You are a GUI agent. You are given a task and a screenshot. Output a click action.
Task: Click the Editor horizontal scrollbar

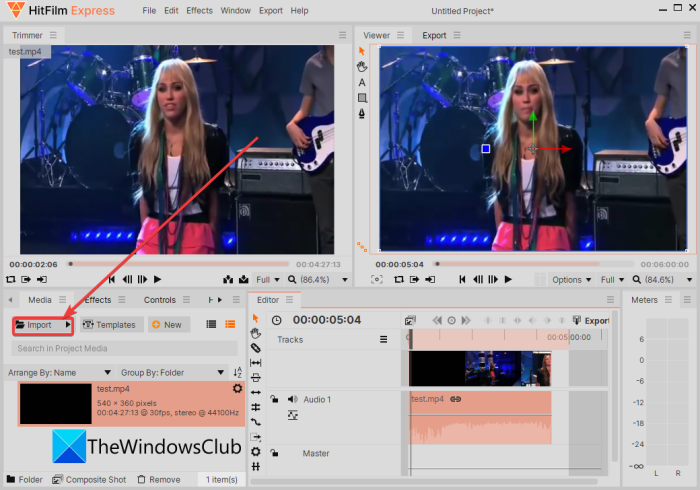pos(424,482)
